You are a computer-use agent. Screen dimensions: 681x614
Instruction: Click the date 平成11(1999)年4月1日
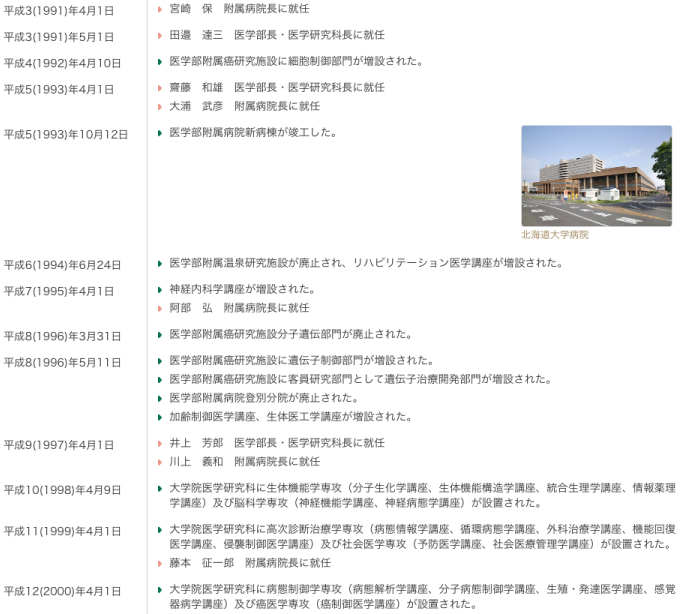point(63,531)
